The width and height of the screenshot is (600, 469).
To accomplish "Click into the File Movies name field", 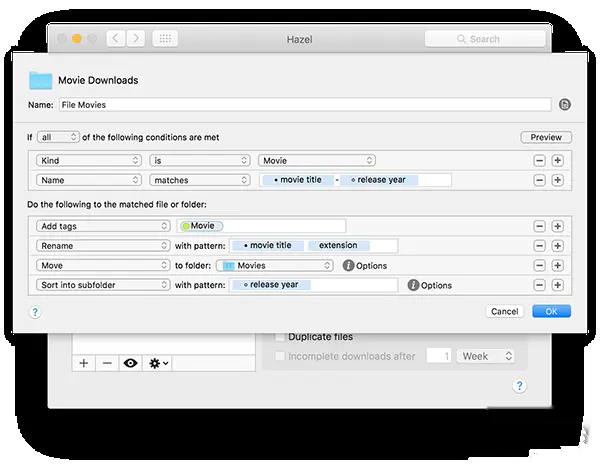I will click(305, 105).
